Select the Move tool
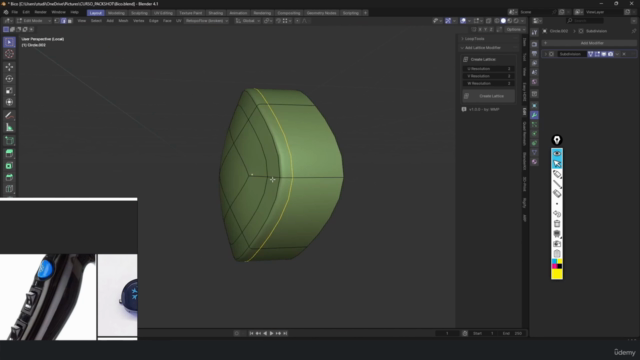 click(9, 67)
